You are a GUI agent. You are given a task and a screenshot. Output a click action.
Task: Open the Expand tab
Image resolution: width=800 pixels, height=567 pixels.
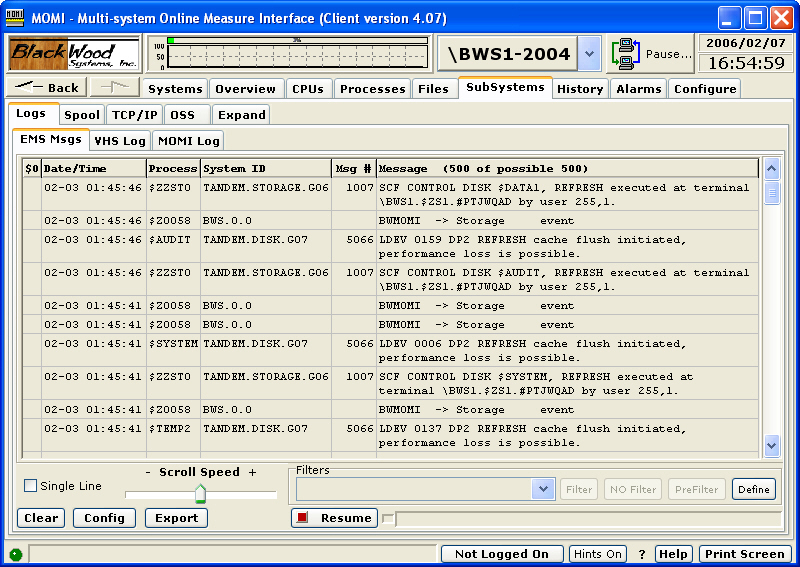tap(242, 115)
